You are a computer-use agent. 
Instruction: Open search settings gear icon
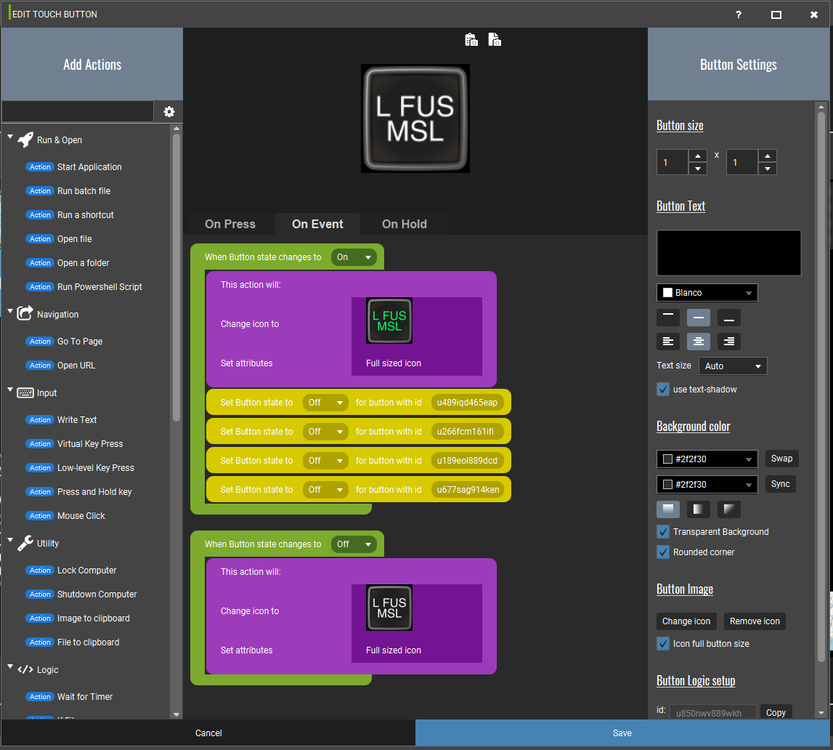[x=169, y=112]
